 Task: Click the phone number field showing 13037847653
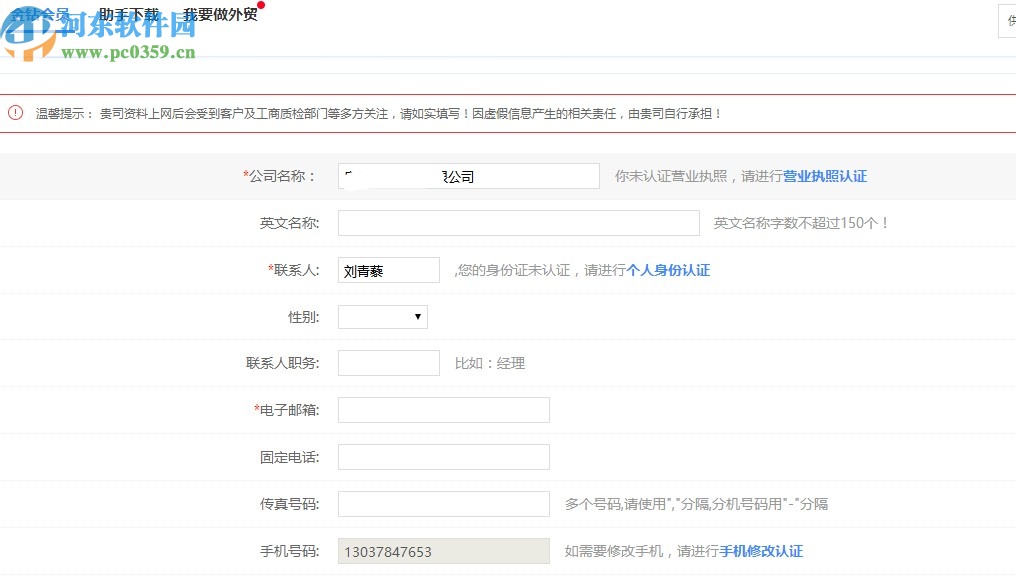click(443, 551)
